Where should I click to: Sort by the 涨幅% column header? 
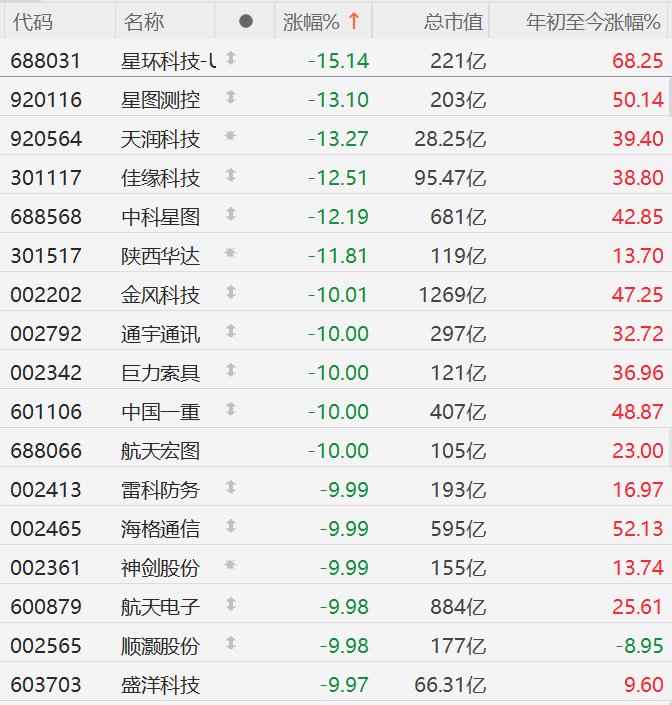click(x=311, y=22)
